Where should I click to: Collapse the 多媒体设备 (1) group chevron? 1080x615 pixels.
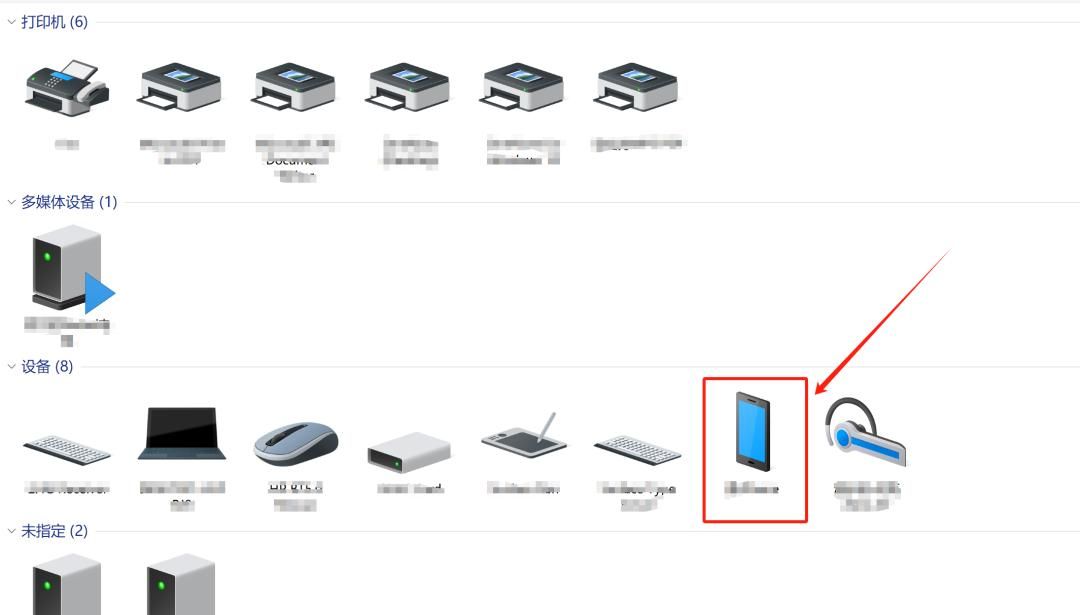pos(11,202)
